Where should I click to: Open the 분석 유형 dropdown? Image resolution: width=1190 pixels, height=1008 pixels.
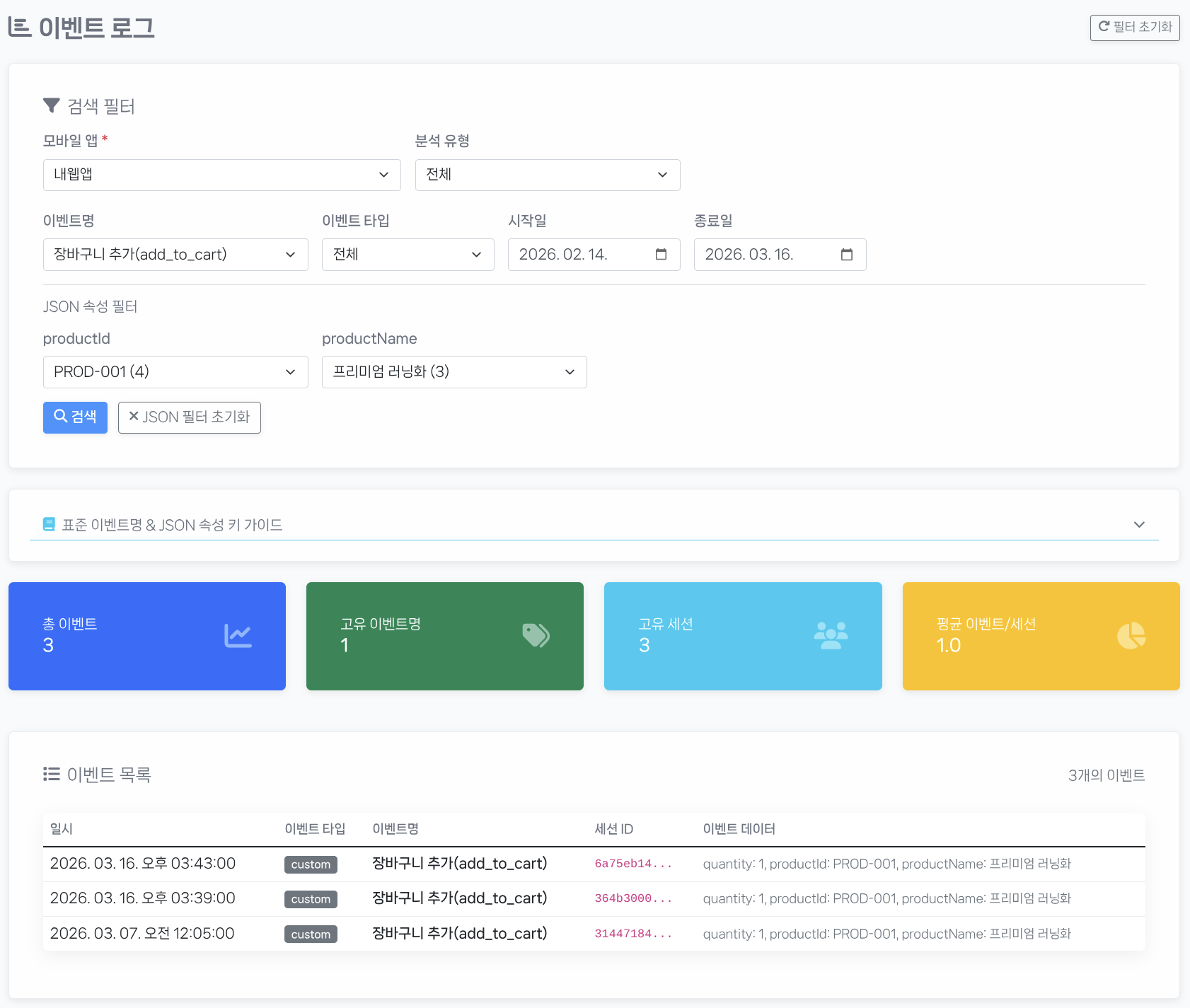tap(547, 175)
